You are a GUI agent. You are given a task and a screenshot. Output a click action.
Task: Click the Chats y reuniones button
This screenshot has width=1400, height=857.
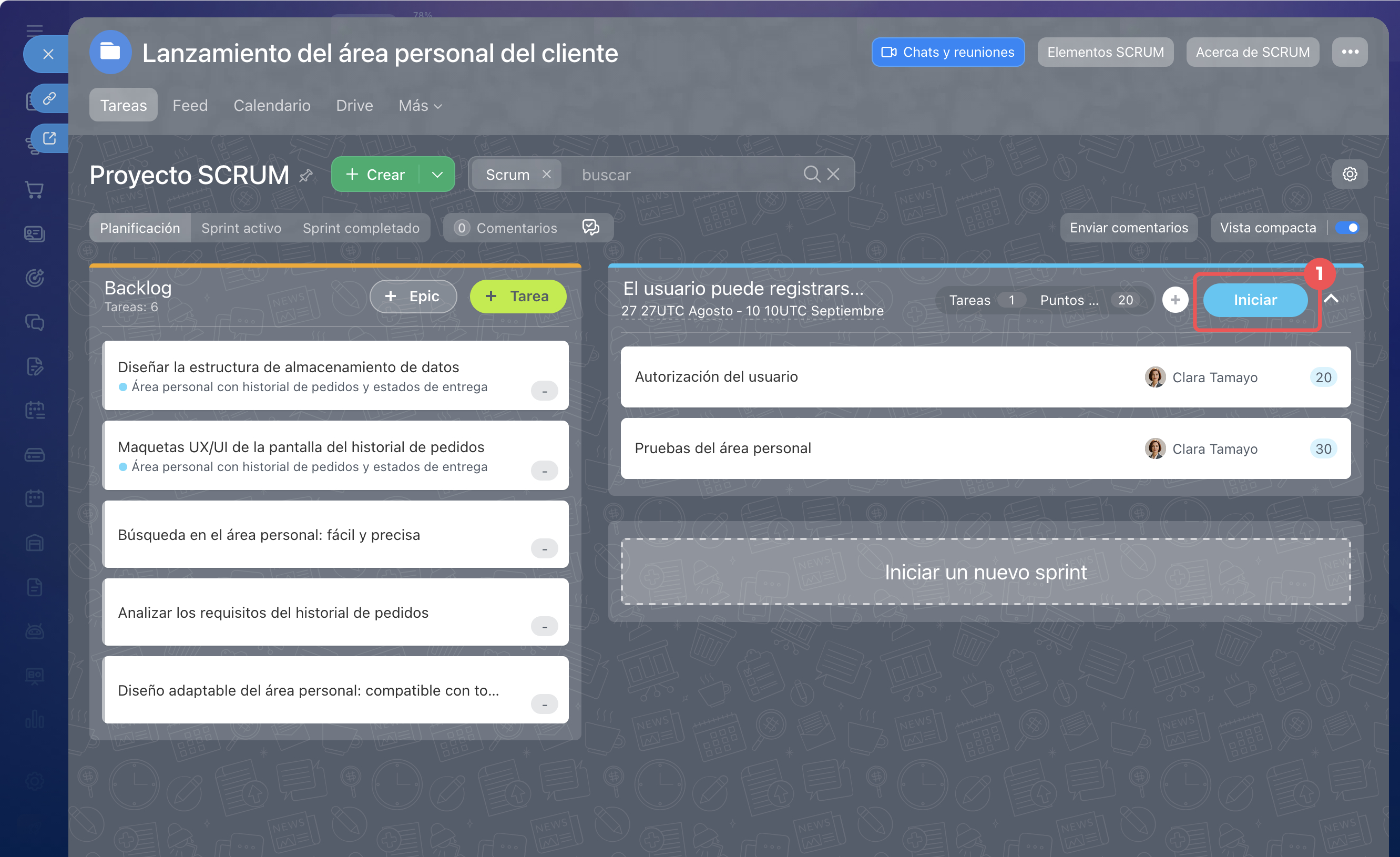pos(948,52)
